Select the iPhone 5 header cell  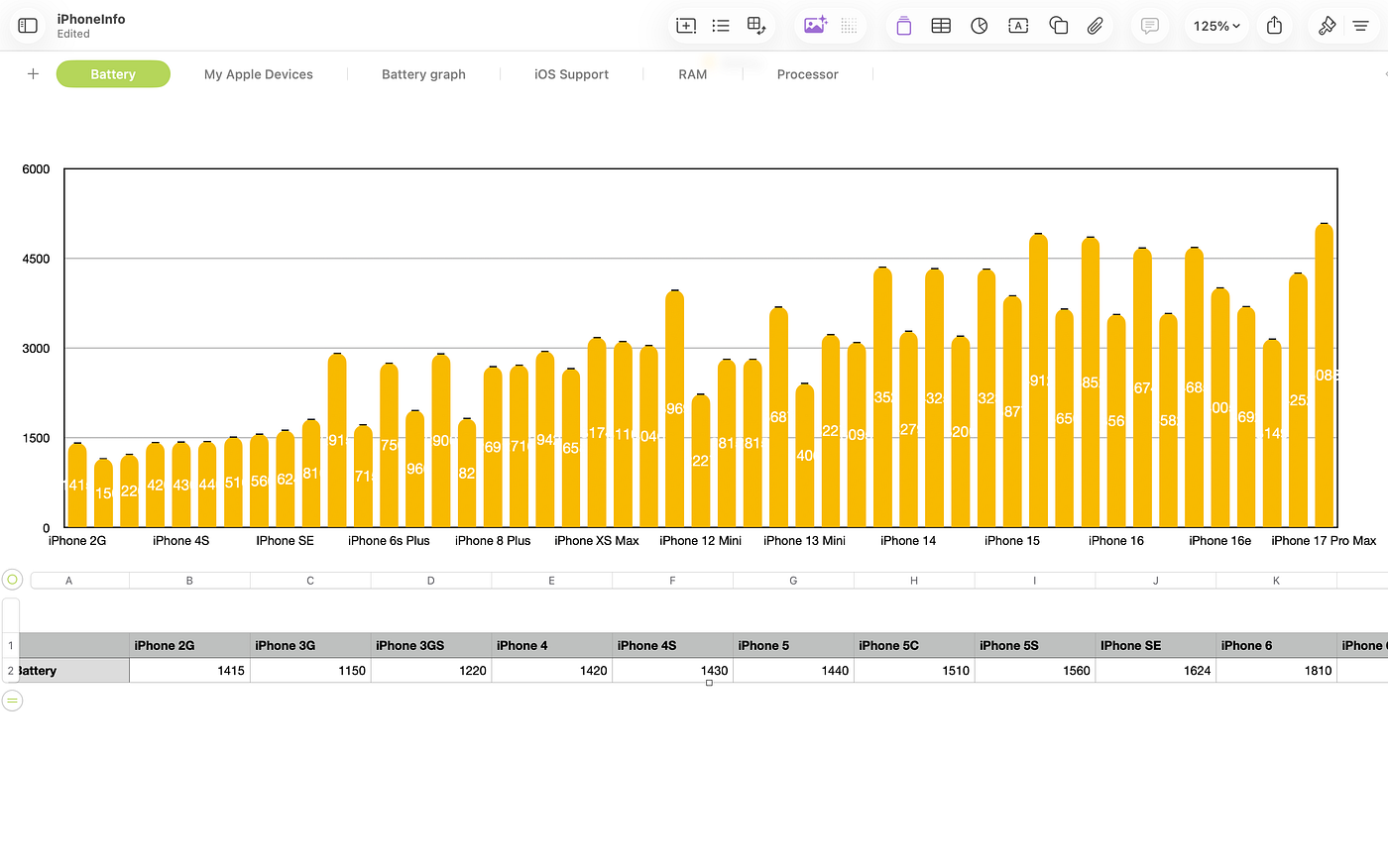793,645
